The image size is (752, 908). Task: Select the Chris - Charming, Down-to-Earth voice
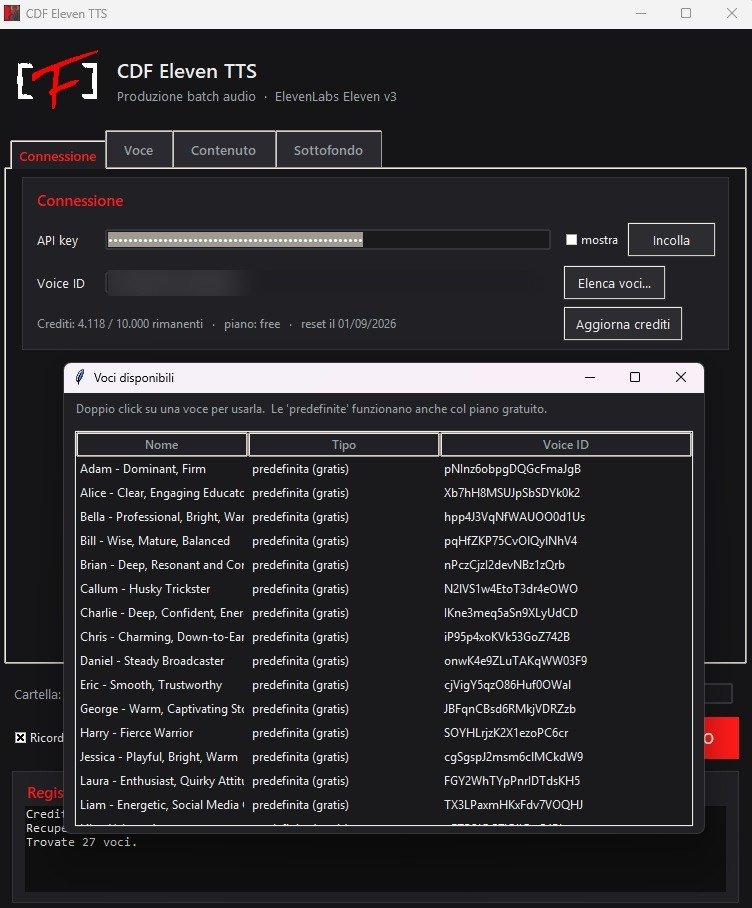point(384,637)
